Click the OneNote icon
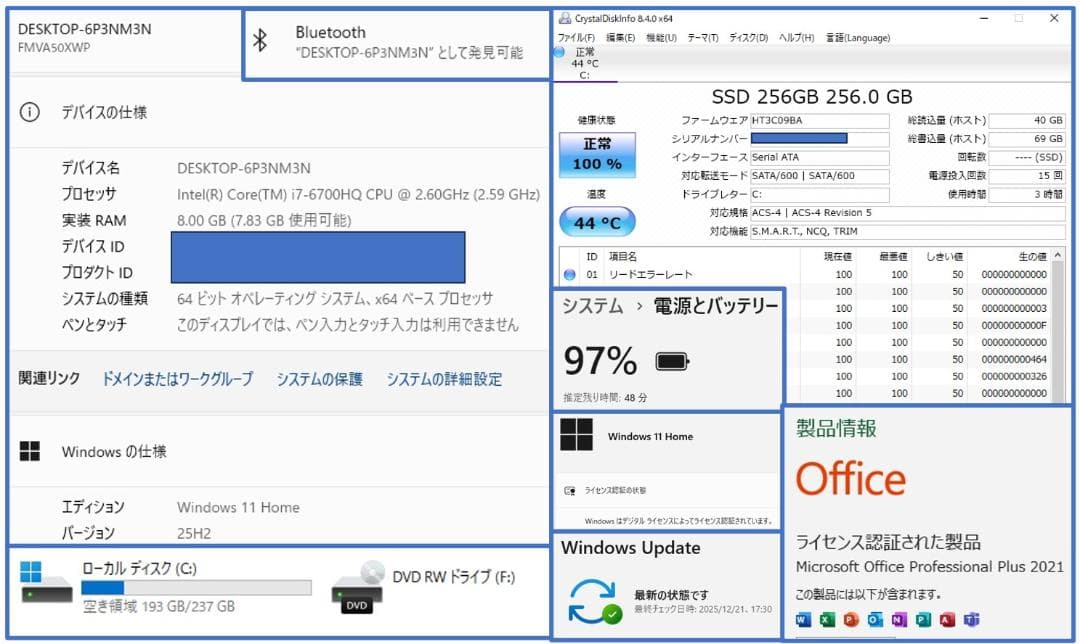This screenshot has width=1080, height=644. point(897,619)
